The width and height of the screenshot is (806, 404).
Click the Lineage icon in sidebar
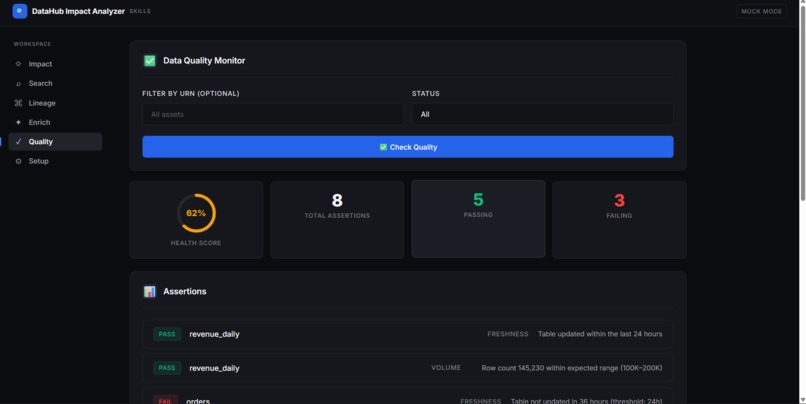click(x=19, y=103)
